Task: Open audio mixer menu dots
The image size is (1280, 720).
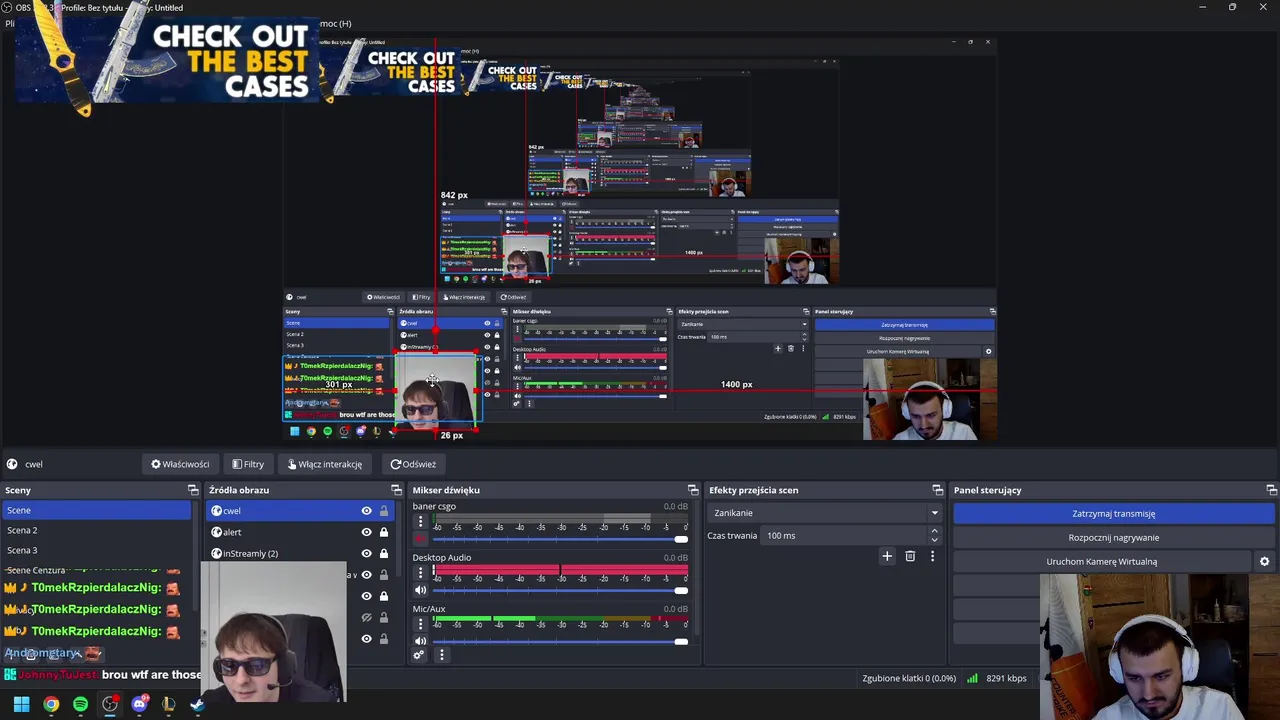Action: click(x=441, y=655)
